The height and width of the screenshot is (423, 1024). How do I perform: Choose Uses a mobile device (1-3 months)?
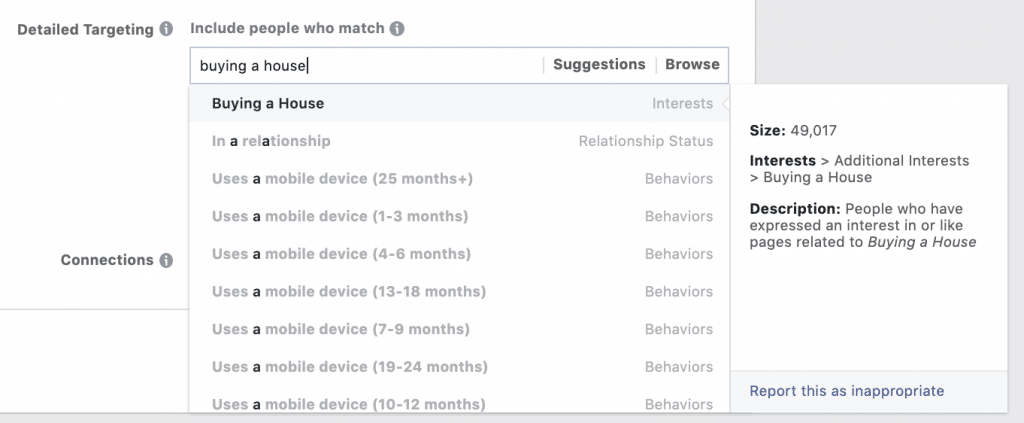pyautogui.click(x=460, y=216)
